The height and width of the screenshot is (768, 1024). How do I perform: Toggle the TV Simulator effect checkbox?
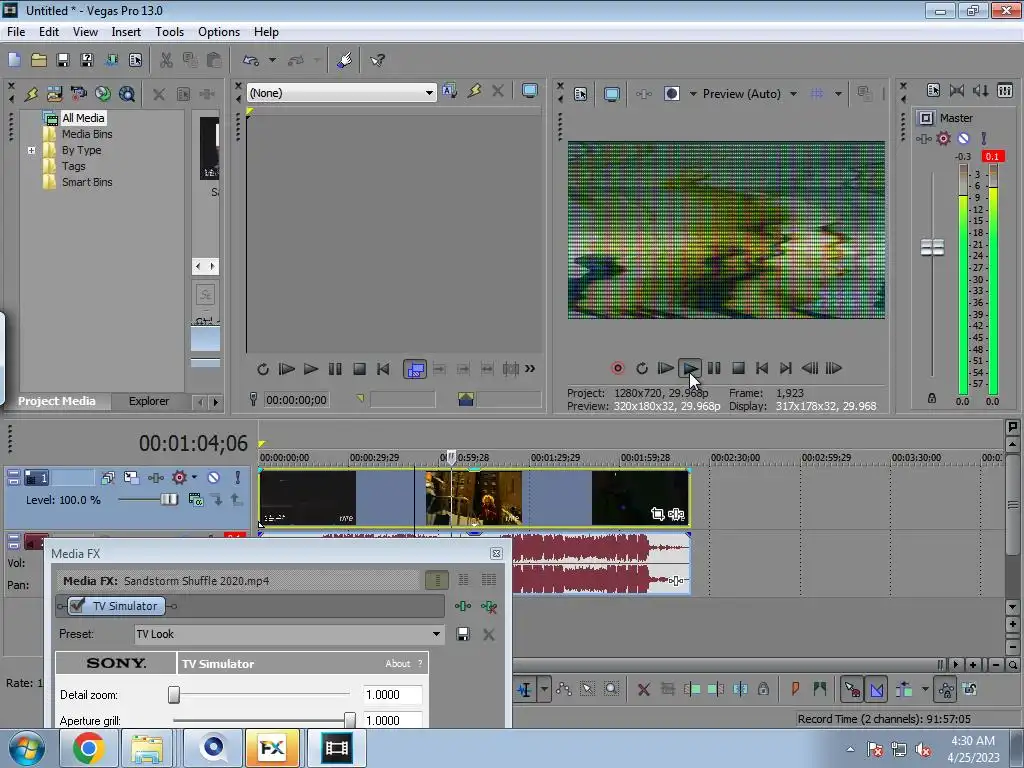[78, 605]
